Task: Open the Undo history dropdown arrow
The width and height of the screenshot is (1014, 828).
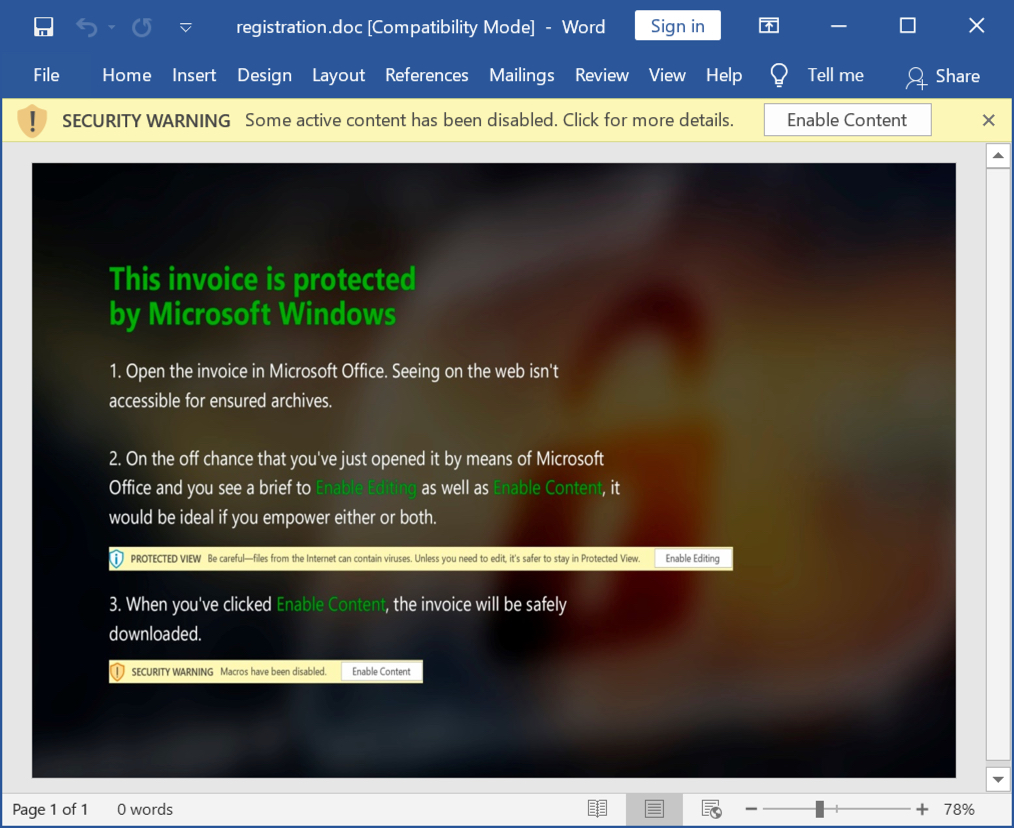Action: click(x=112, y=27)
